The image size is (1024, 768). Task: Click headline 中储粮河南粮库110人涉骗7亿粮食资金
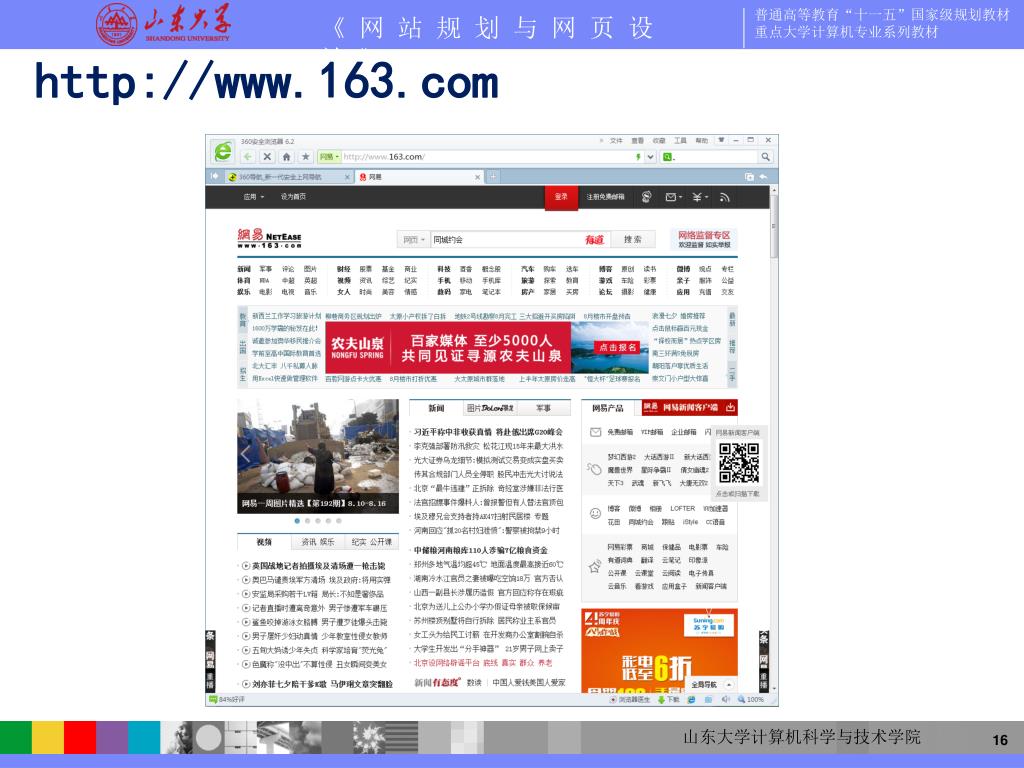480,551
